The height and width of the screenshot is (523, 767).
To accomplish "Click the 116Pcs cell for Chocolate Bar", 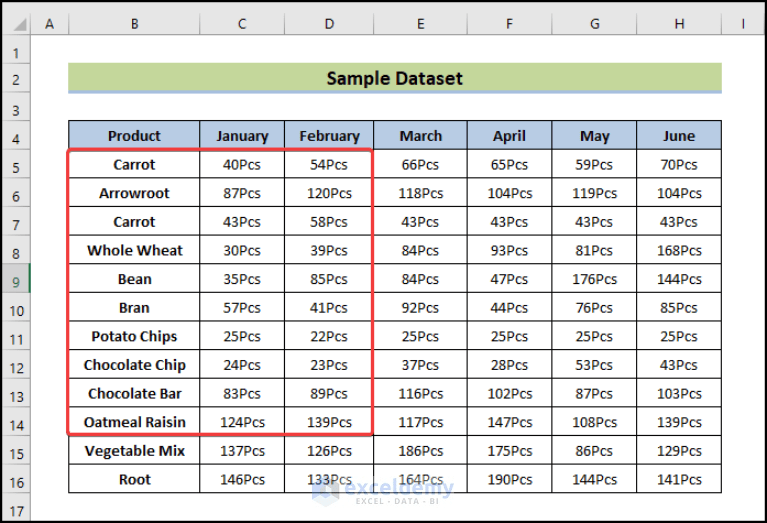I will 420,393.
